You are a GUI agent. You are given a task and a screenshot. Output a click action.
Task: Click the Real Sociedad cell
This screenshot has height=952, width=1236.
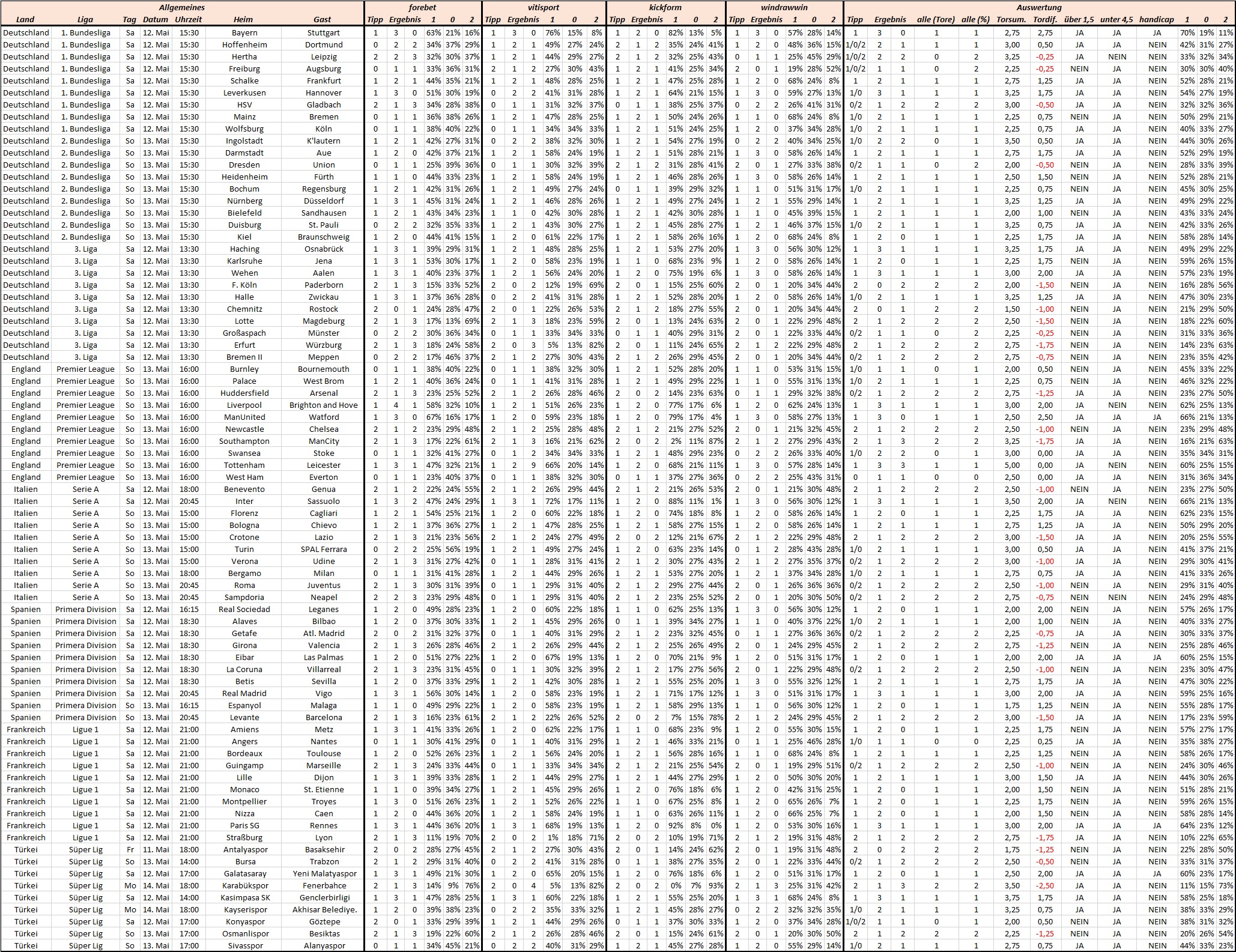click(x=244, y=609)
